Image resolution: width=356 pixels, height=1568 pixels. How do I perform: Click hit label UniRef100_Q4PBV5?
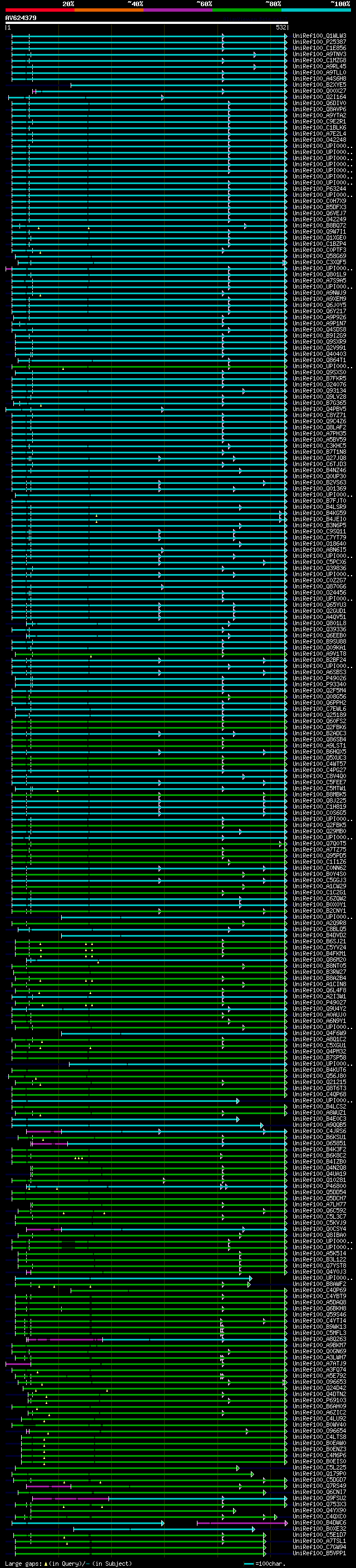pyautogui.click(x=319, y=409)
